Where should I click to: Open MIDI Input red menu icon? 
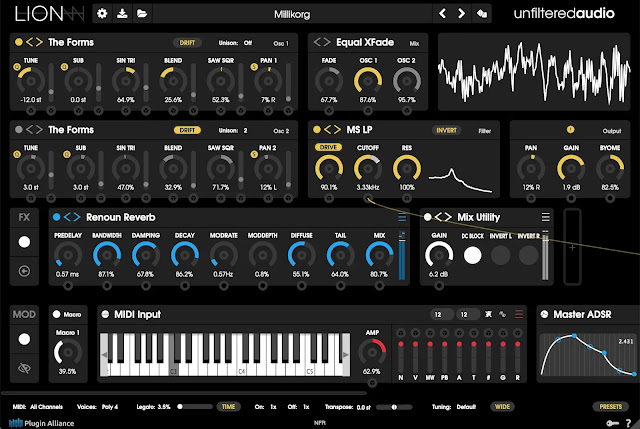(x=519, y=314)
